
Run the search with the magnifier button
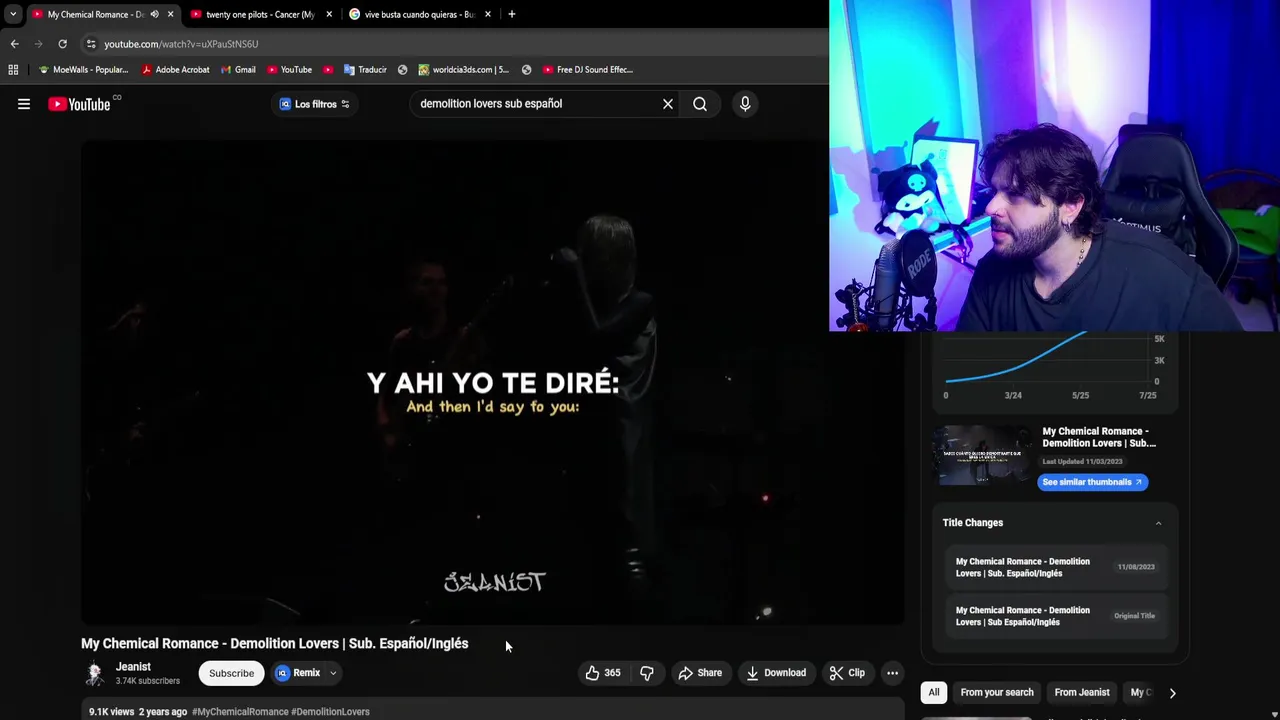click(700, 104)
